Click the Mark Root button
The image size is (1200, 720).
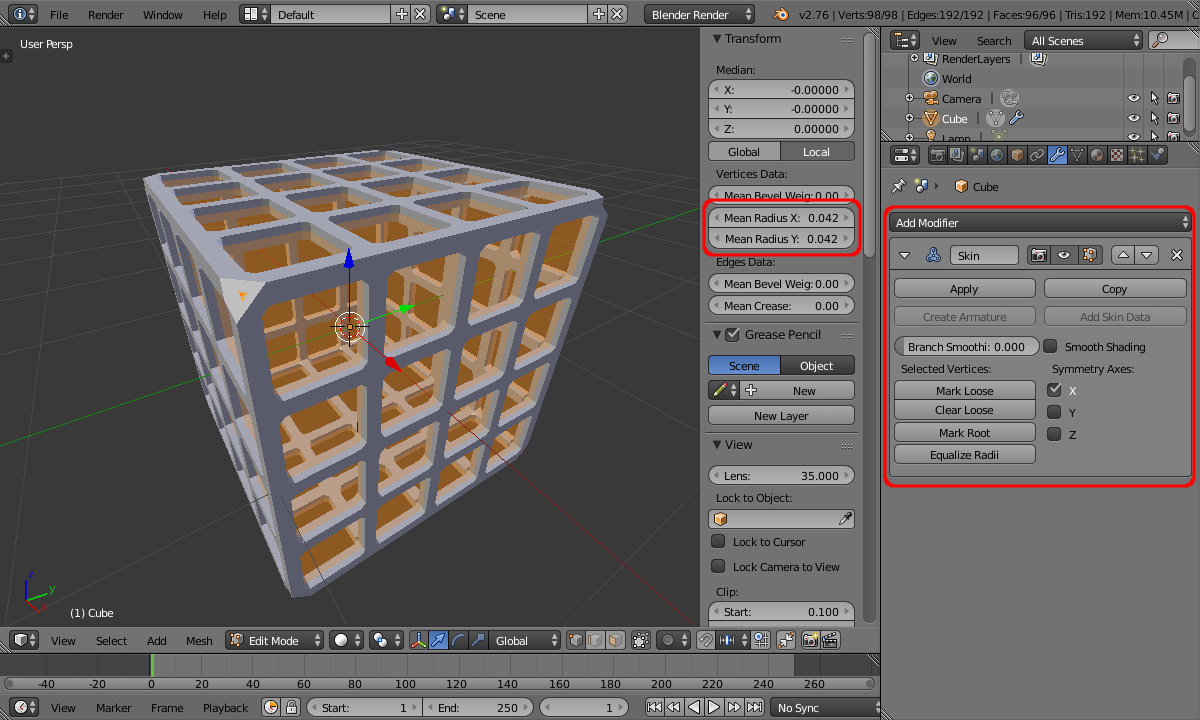(964, 433)
